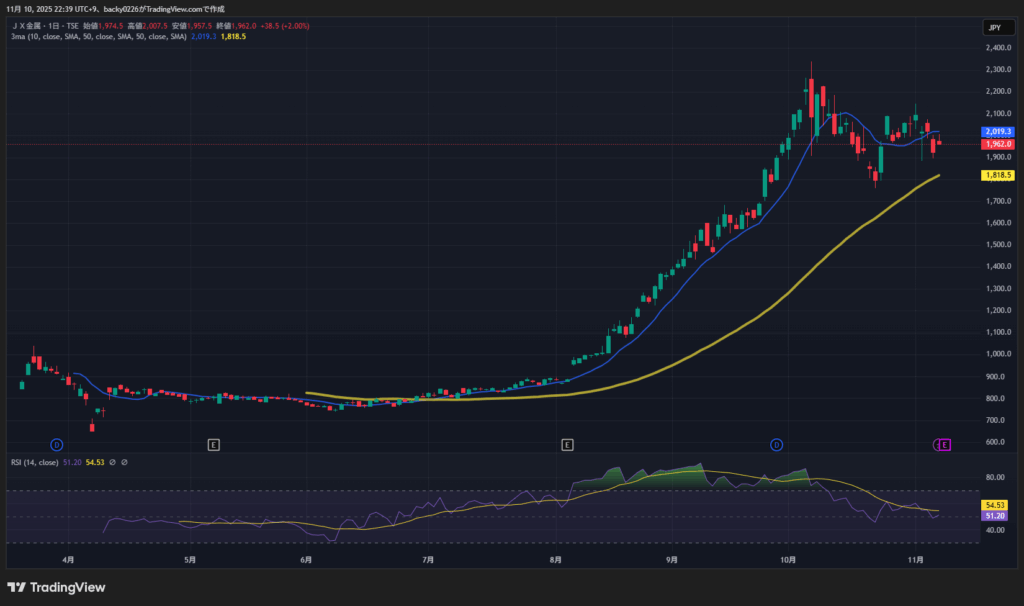Click the dividend D marker near April
The image size is (1024, 606).
57,443
